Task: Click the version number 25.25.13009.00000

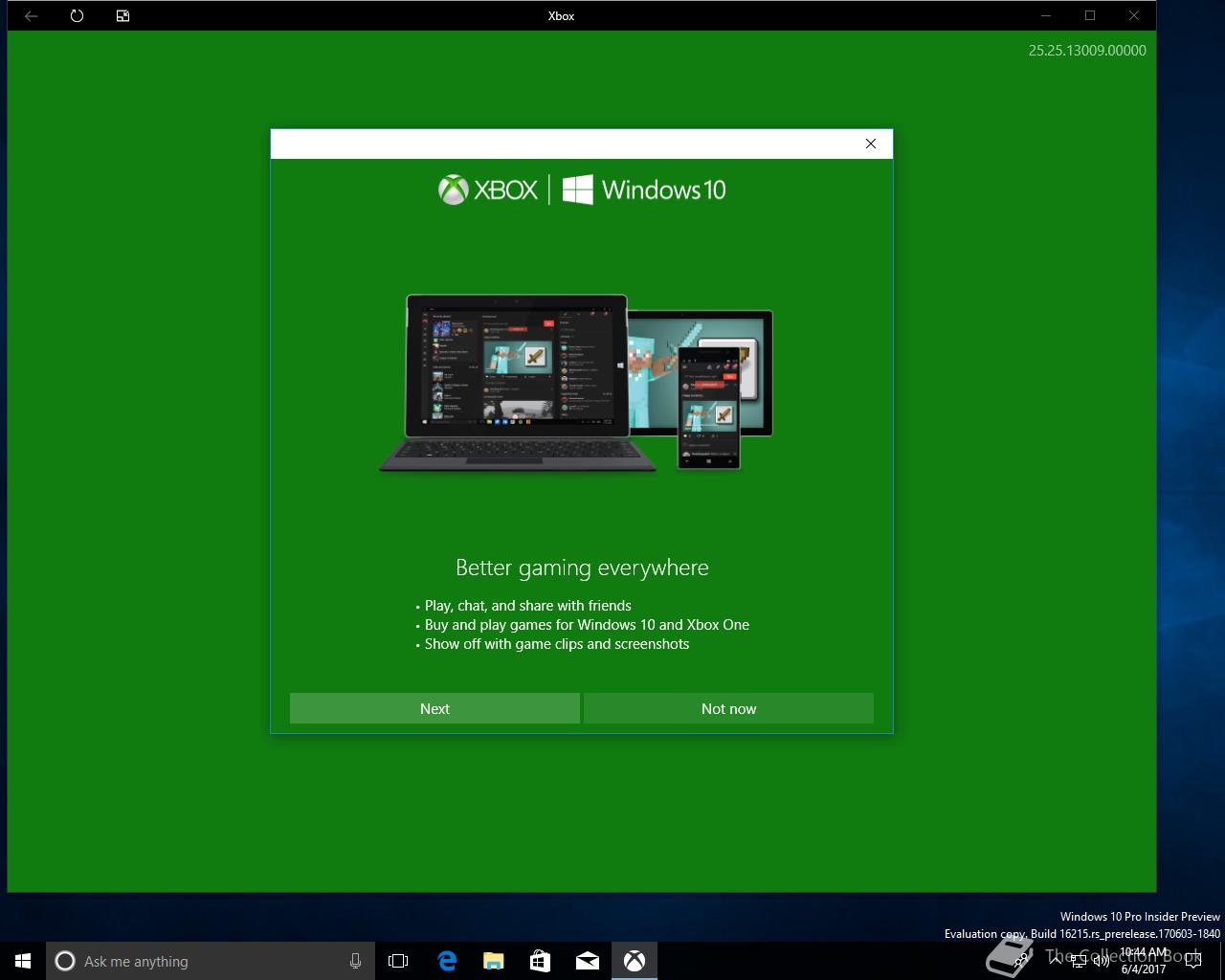Action: 1087,51
